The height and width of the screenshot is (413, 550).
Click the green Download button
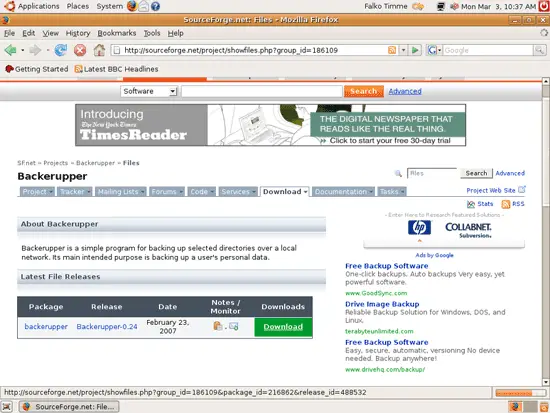click(x=283, y=327)
